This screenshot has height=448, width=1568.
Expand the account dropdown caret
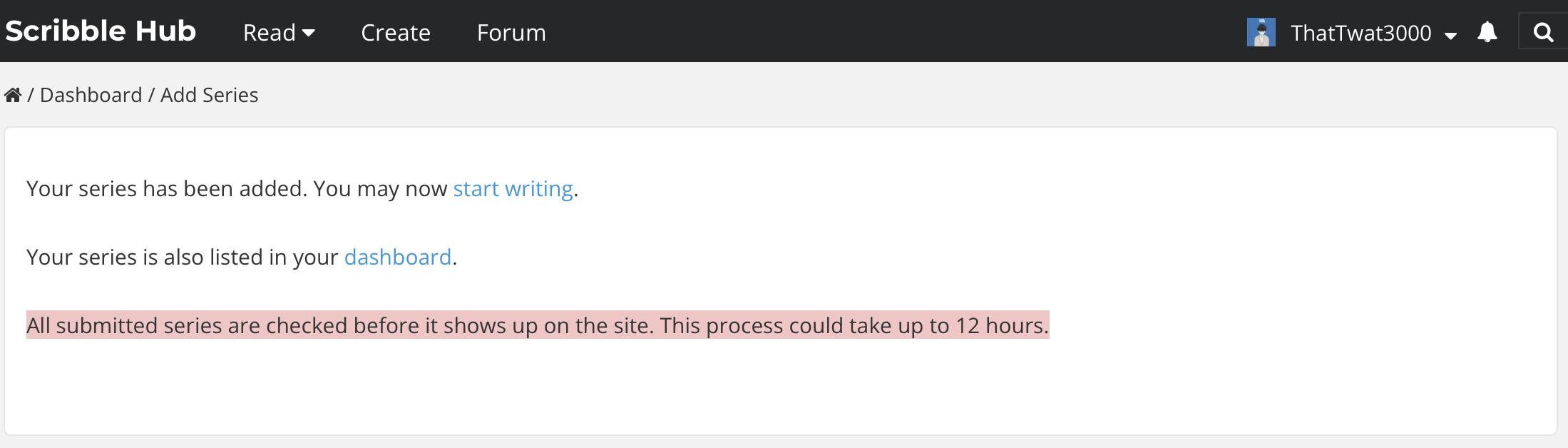point(1450,35)
